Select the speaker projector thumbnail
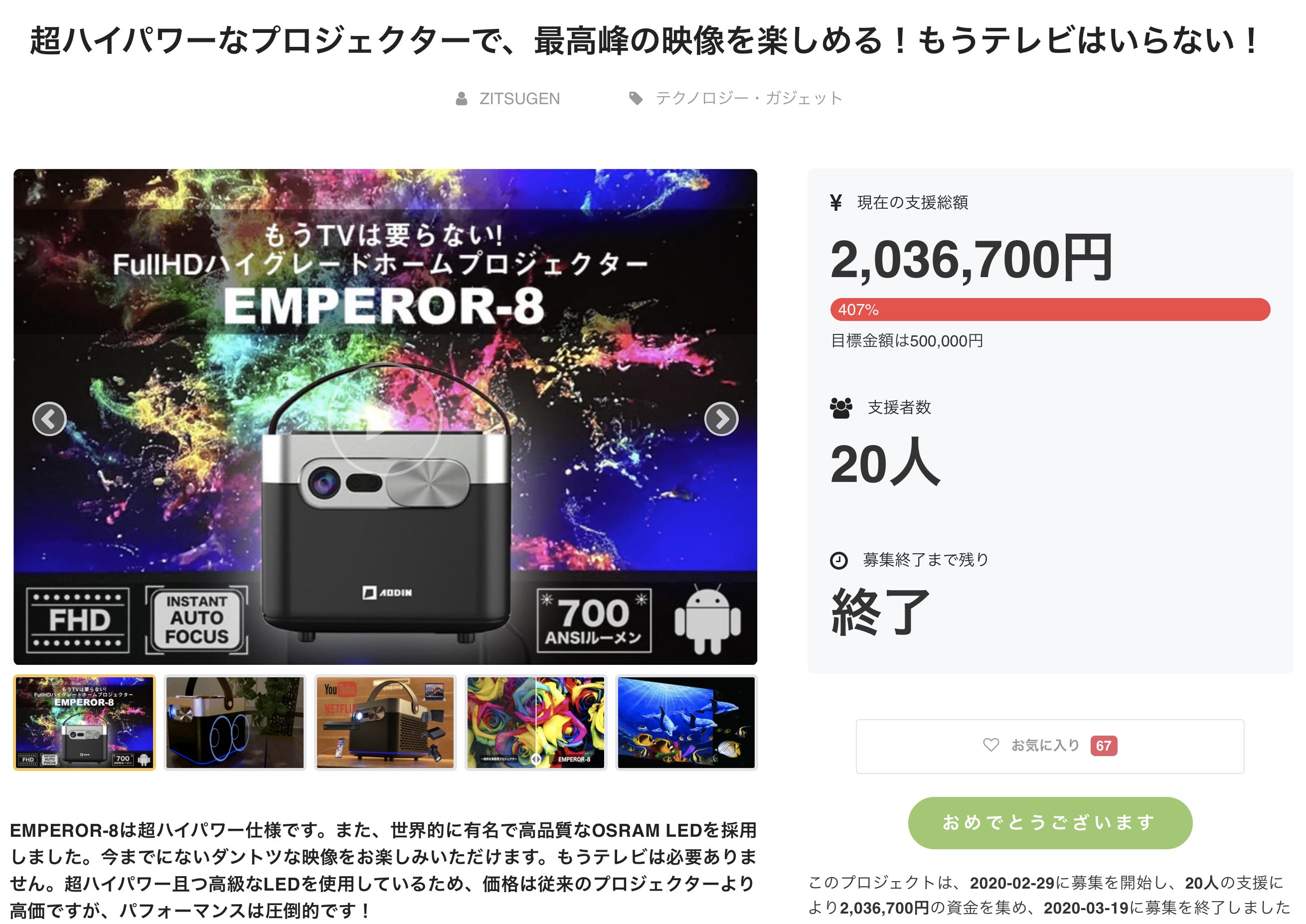 pyautogui.click(x=235, y=723)
